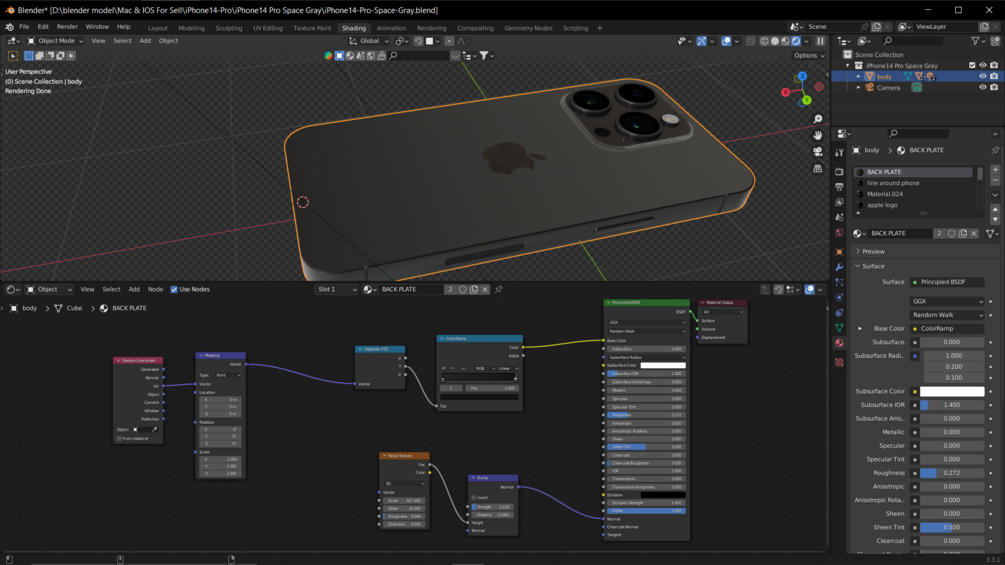Switch to the Layout workspace tab

tap(157, 28)
